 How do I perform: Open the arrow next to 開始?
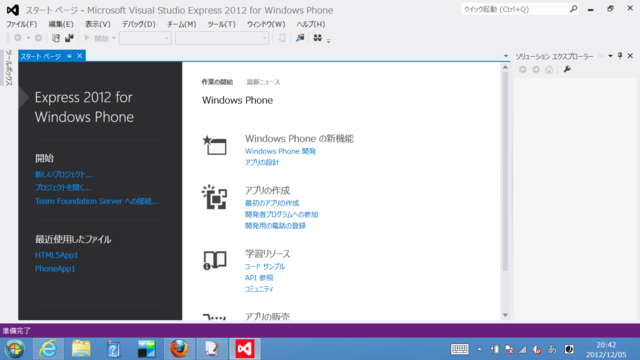coord(113,38)
